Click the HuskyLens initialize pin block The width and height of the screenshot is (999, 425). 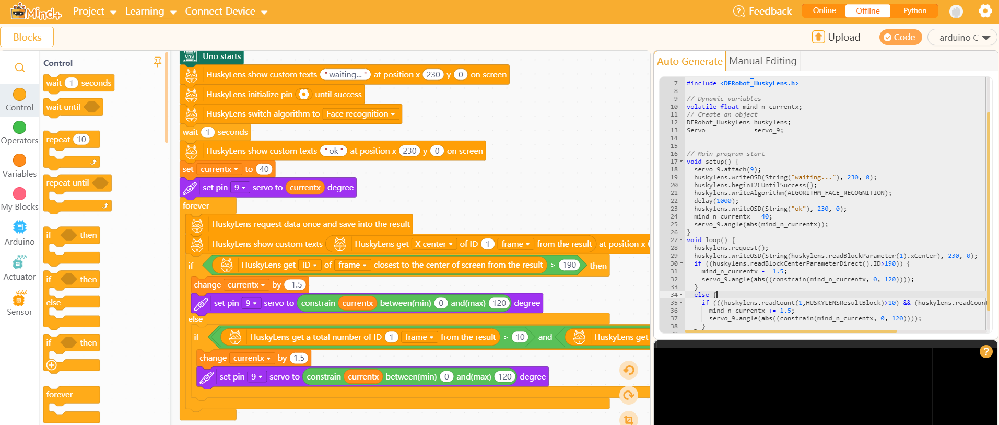click(x=273, y=94)
